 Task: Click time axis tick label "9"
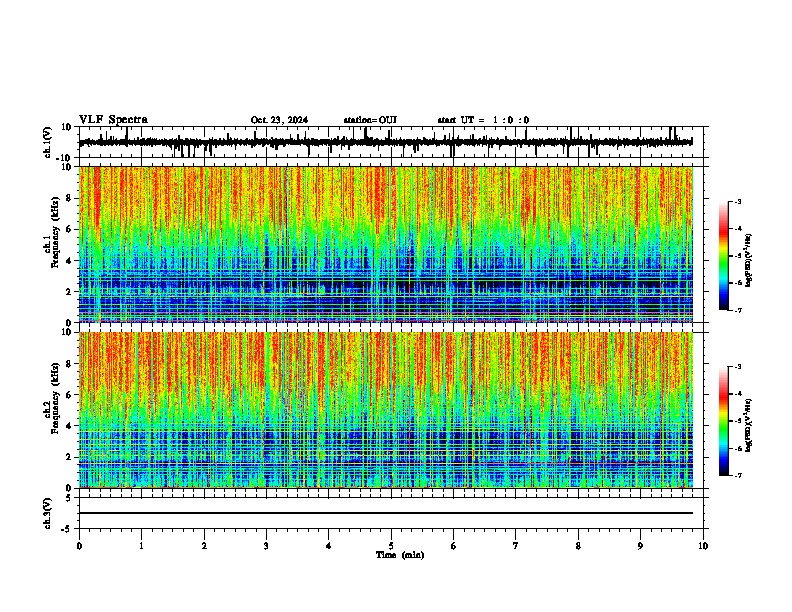pos(640,546)
